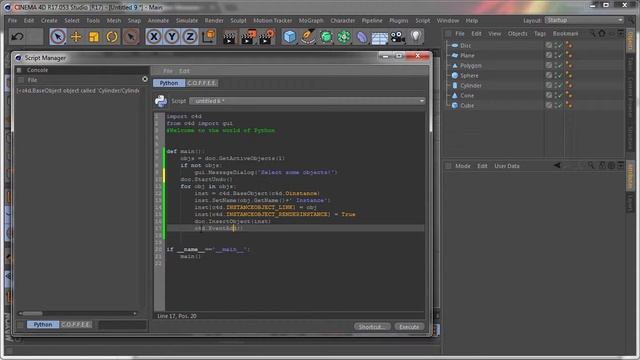Select the Polygon object in Object Manager
This screenshot has height=360, width=640.
pyautogui.click(x=471, y=65)
